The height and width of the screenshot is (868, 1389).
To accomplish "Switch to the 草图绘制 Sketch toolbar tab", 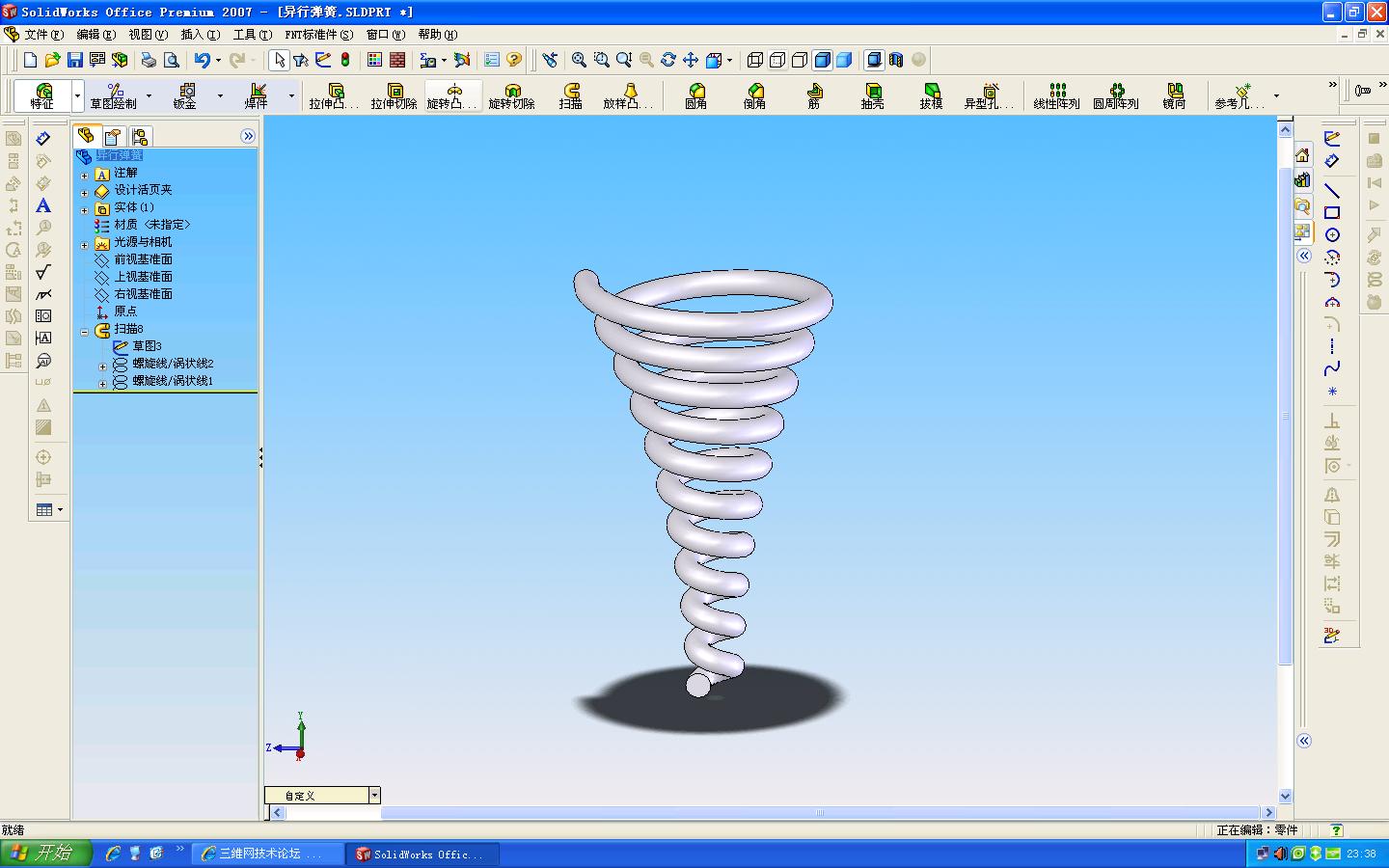I will coord(113,96).
